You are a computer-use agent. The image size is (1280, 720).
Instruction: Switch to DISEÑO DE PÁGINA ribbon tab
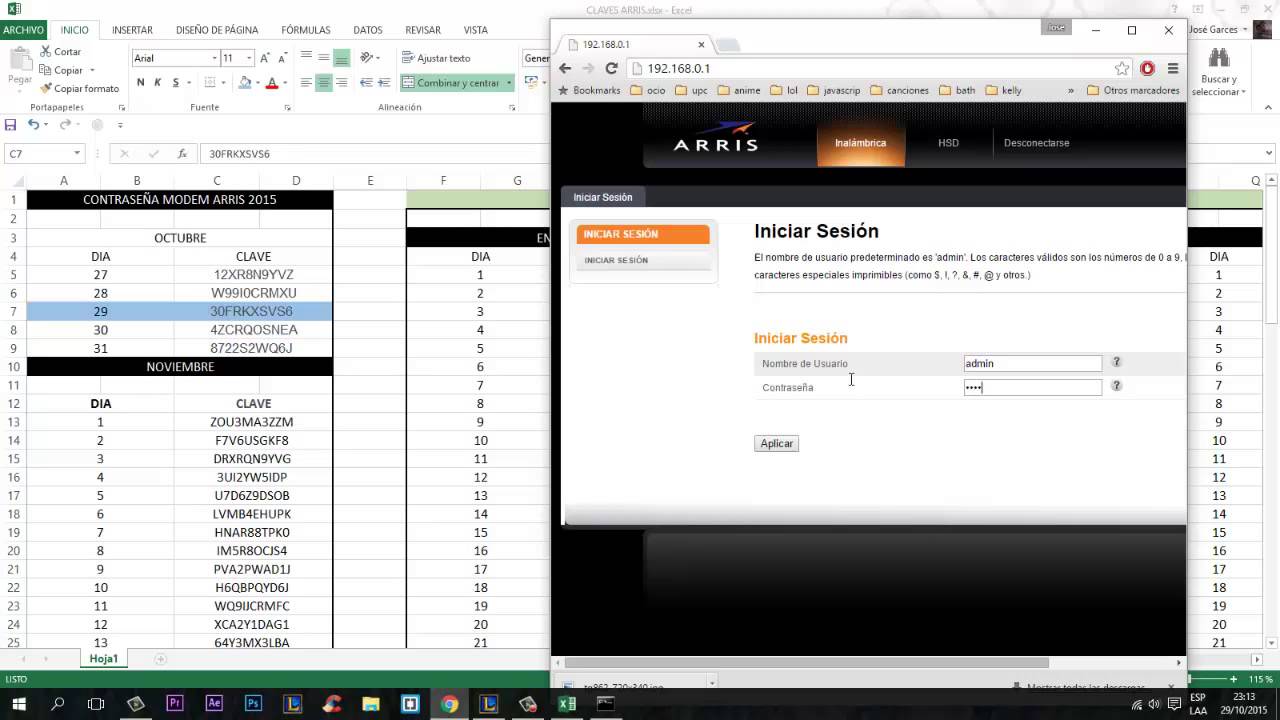(217, 30)
